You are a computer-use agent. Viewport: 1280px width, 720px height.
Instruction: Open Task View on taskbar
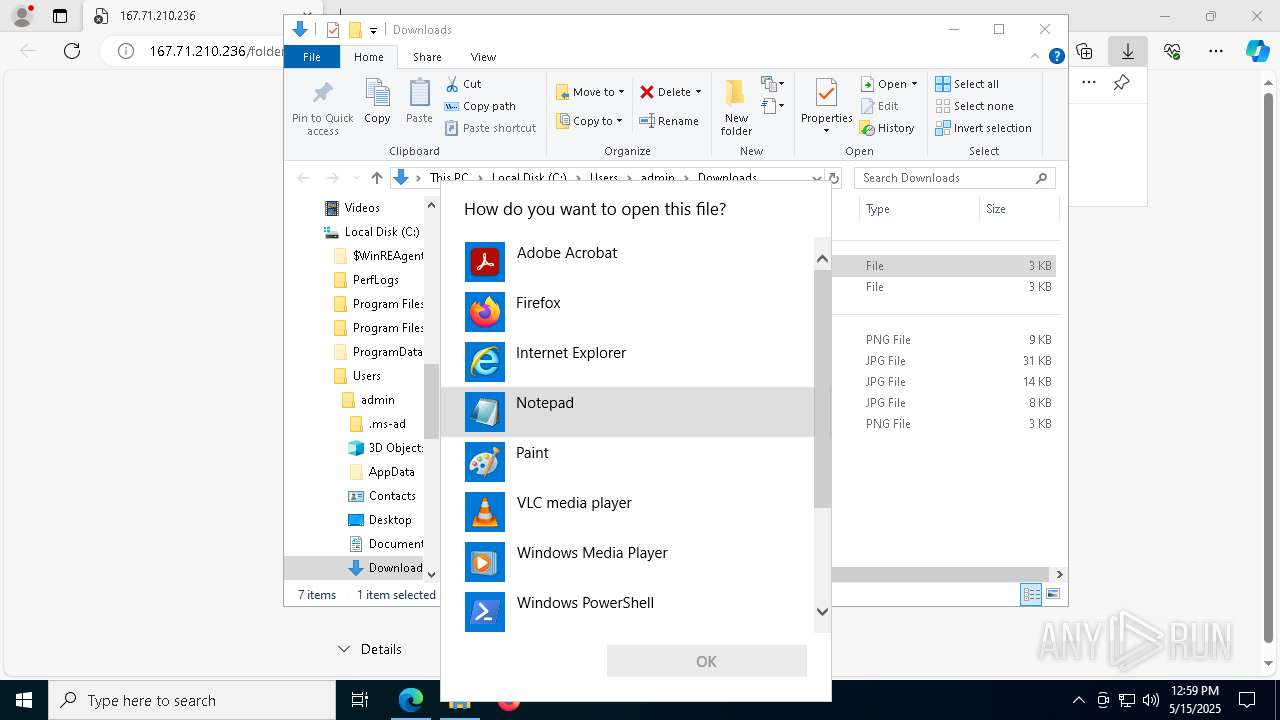tap(360, 700)
